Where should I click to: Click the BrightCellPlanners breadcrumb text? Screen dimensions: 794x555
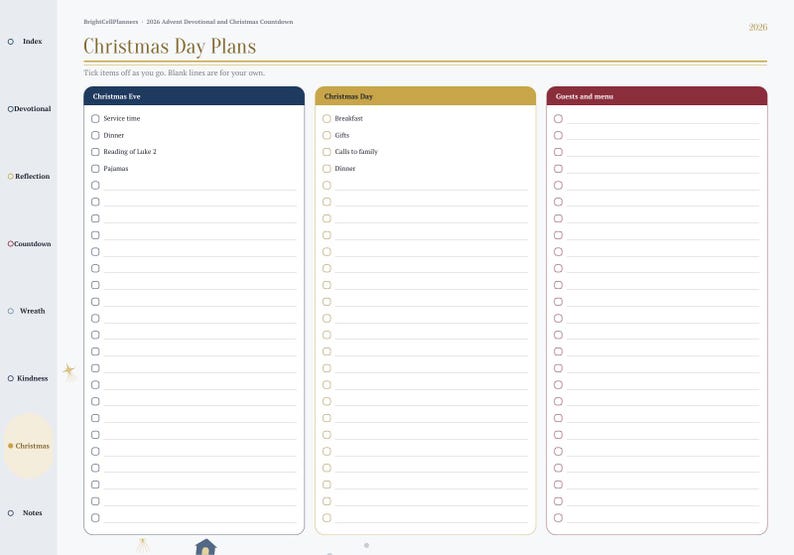111,22
